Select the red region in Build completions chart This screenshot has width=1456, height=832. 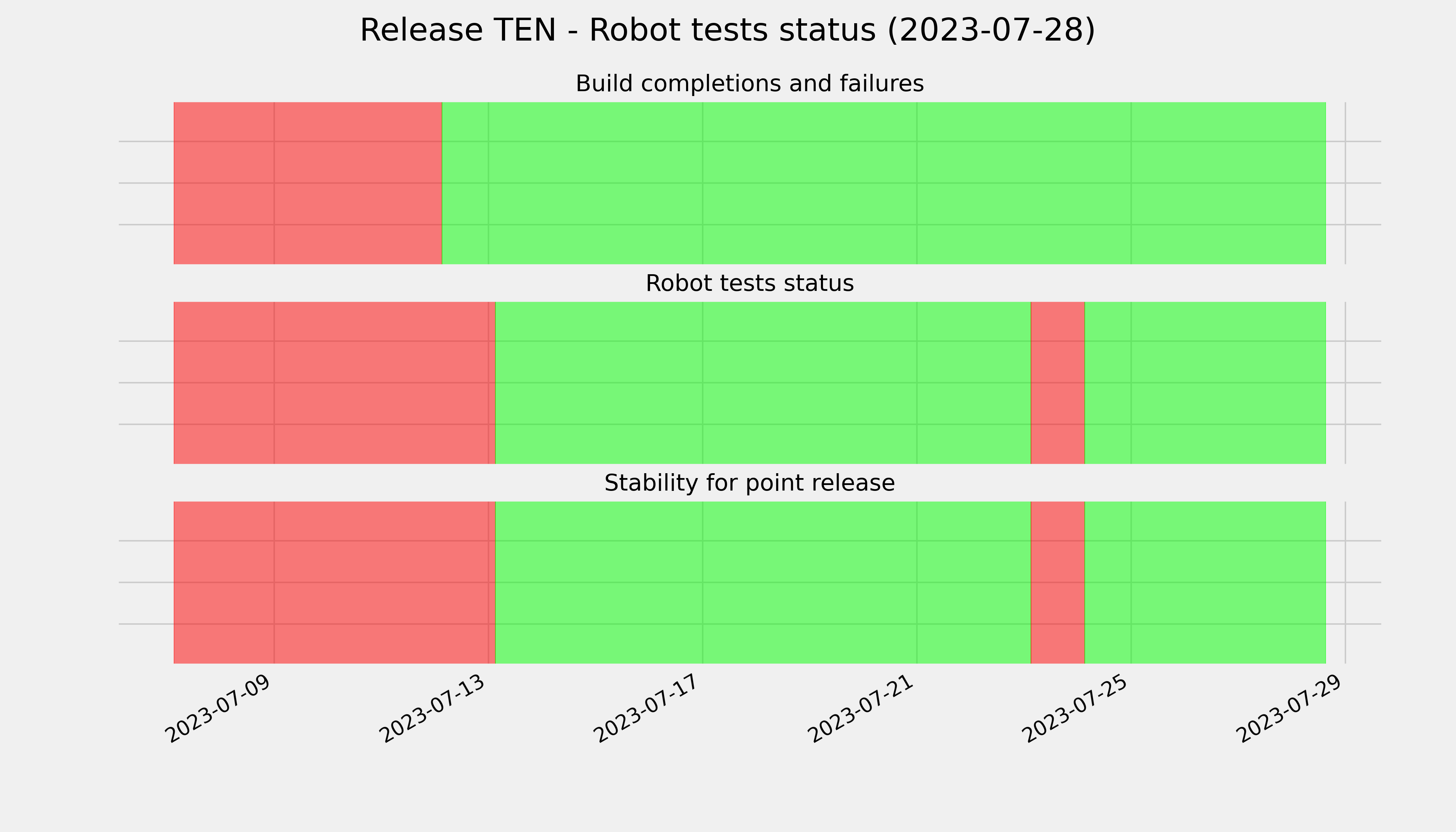[308, 183]
